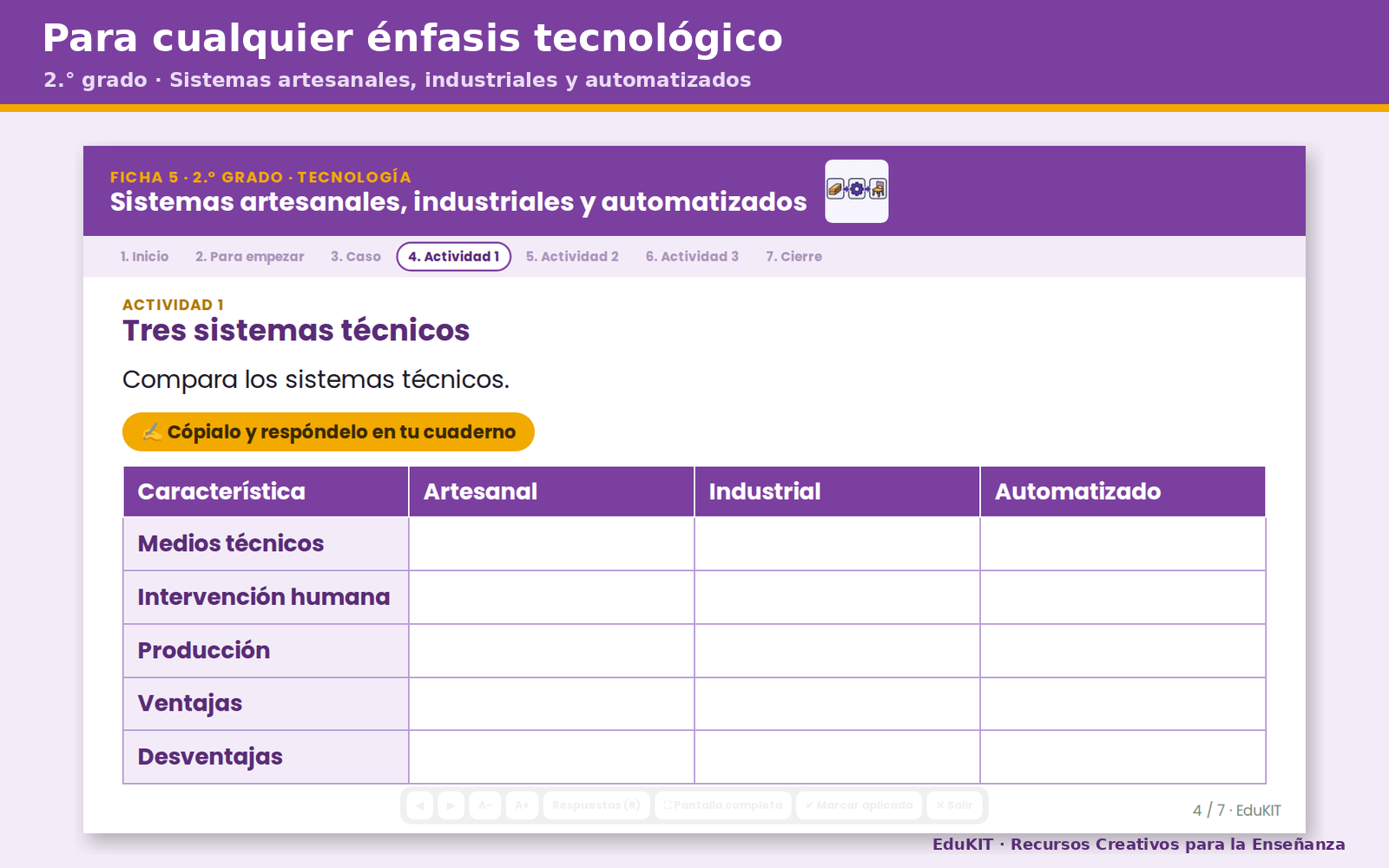The image size is (1389, 868).
Task: Open the 2. Para empezar tab
Action: click(250, 257)
